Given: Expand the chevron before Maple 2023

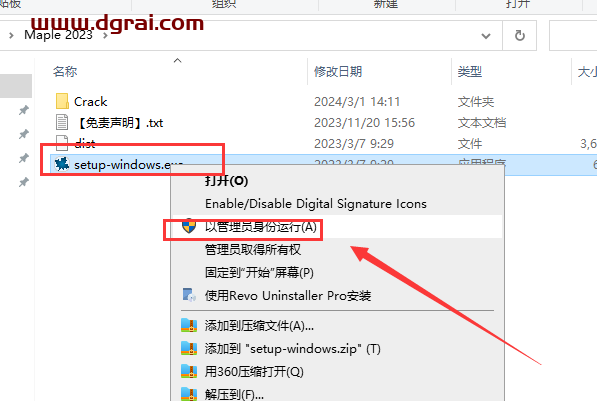Looking at the screenshot, I should (11, 36).
